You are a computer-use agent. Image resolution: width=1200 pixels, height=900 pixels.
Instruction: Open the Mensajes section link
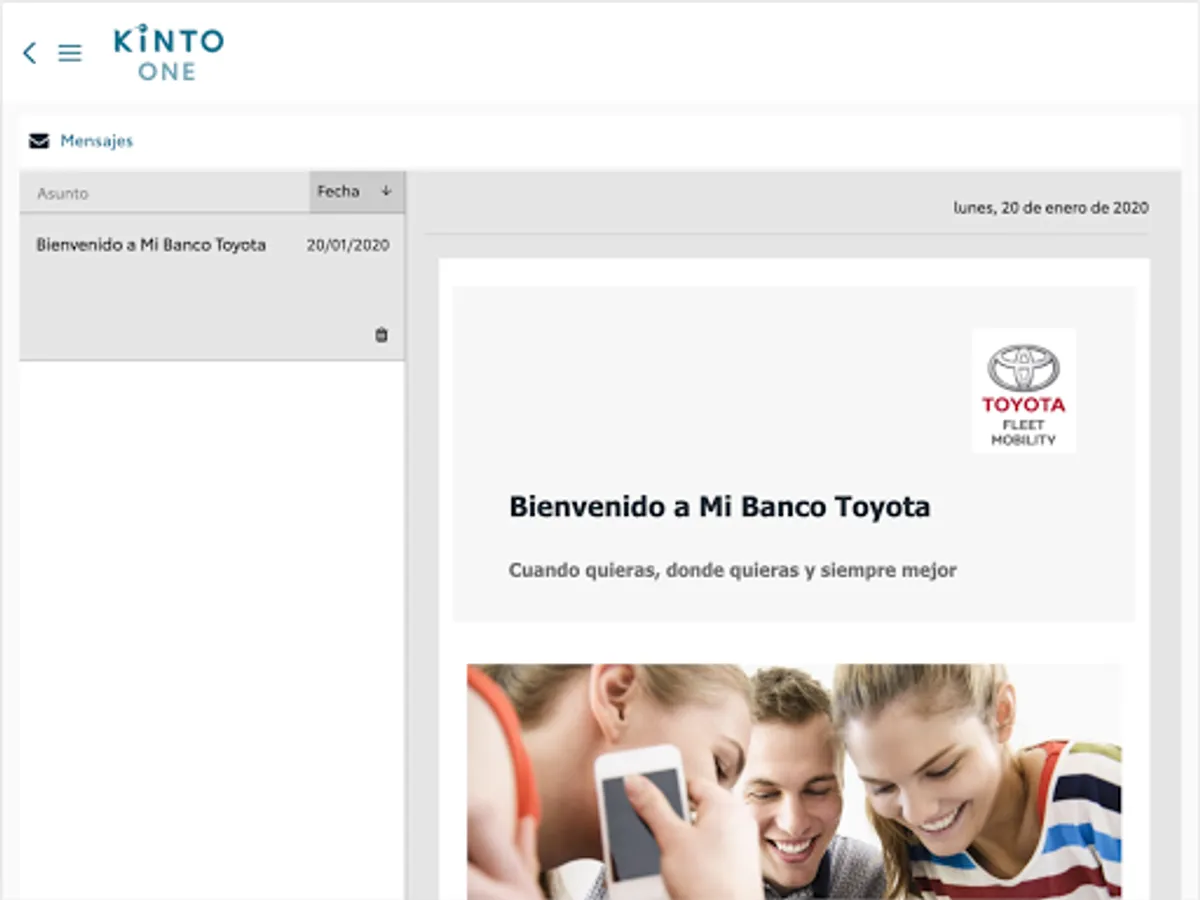(x=96, y=141)
